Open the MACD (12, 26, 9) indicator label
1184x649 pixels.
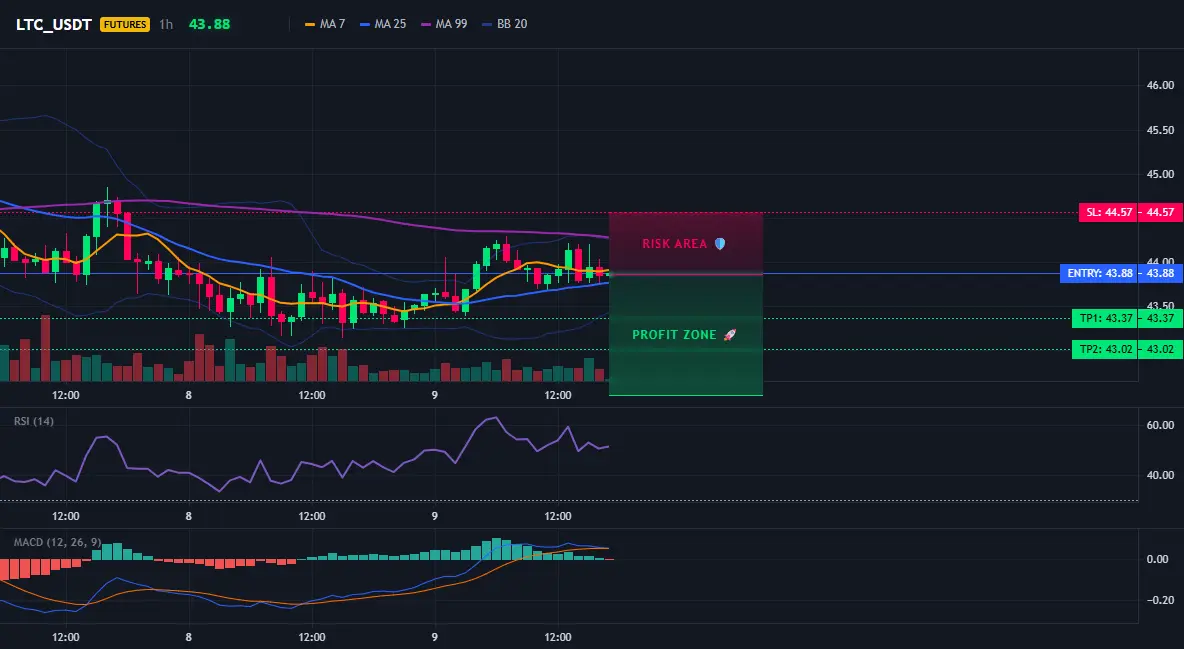(x=57, y=542)
